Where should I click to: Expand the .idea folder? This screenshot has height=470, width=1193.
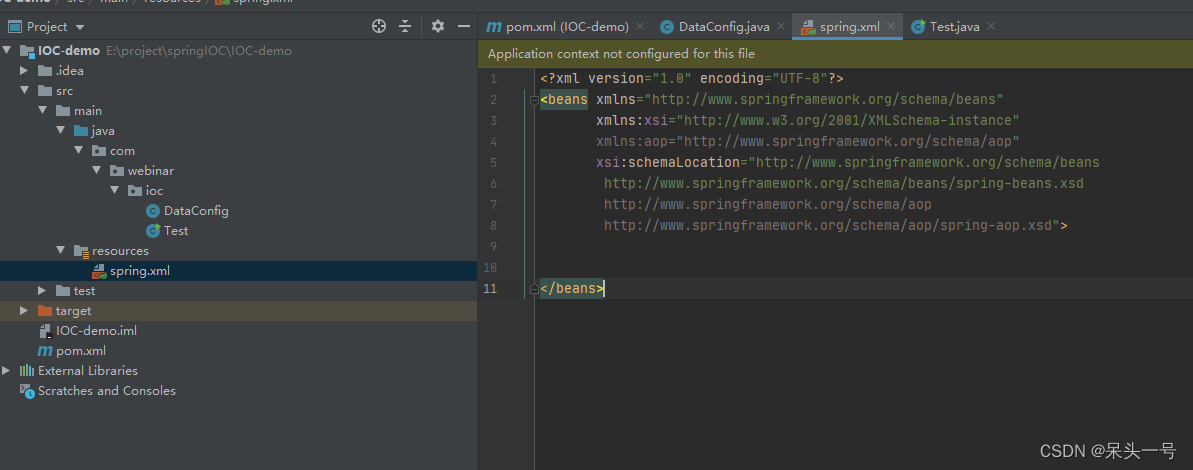pos(24,71)
